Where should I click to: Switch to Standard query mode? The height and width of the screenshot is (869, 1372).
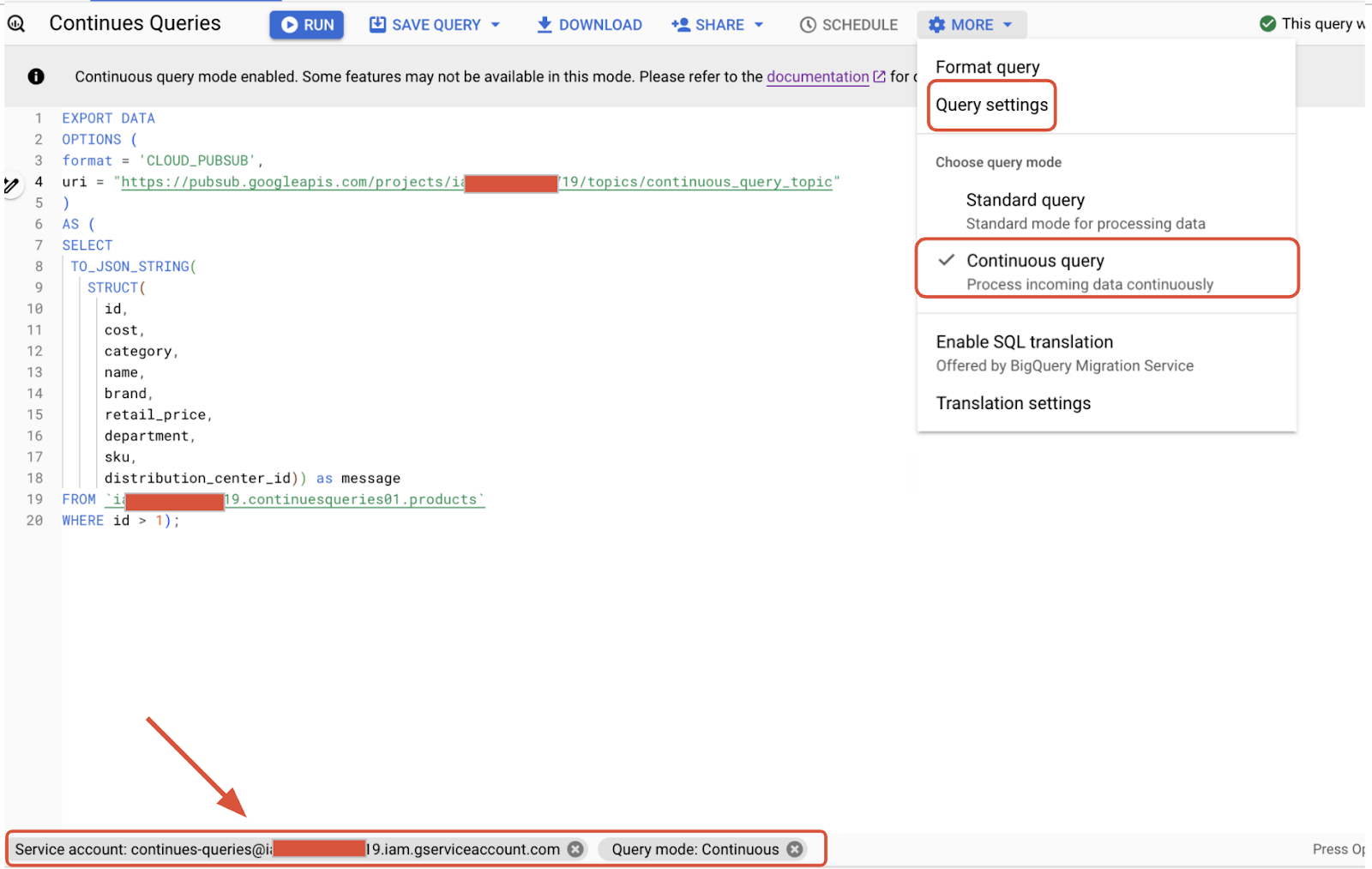(x=1025, y=200)
